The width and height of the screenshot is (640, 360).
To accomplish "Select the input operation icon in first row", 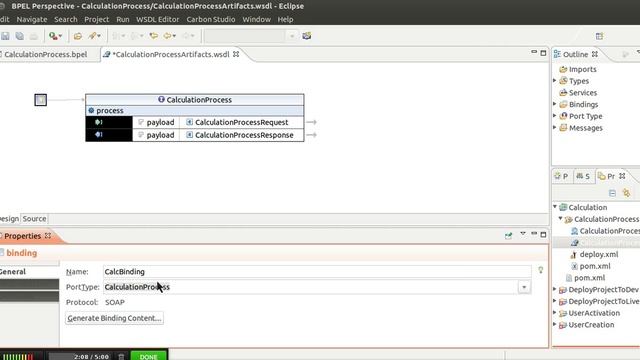I will [98, 122].
